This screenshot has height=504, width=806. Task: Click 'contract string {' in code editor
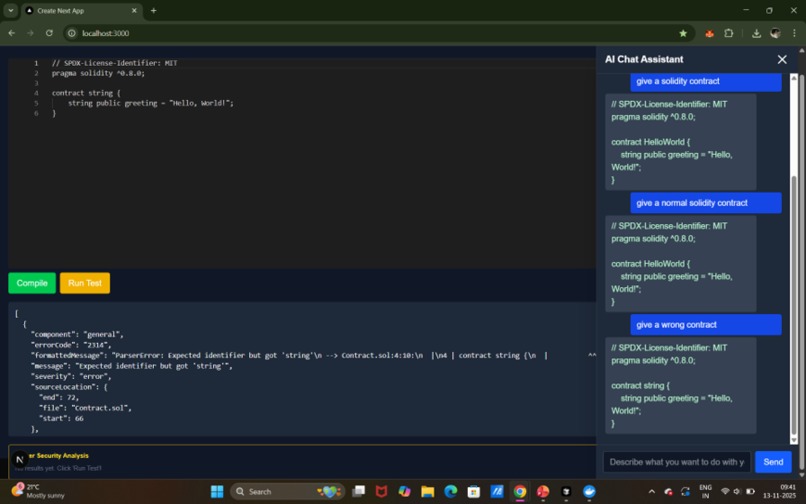[86, 93]
